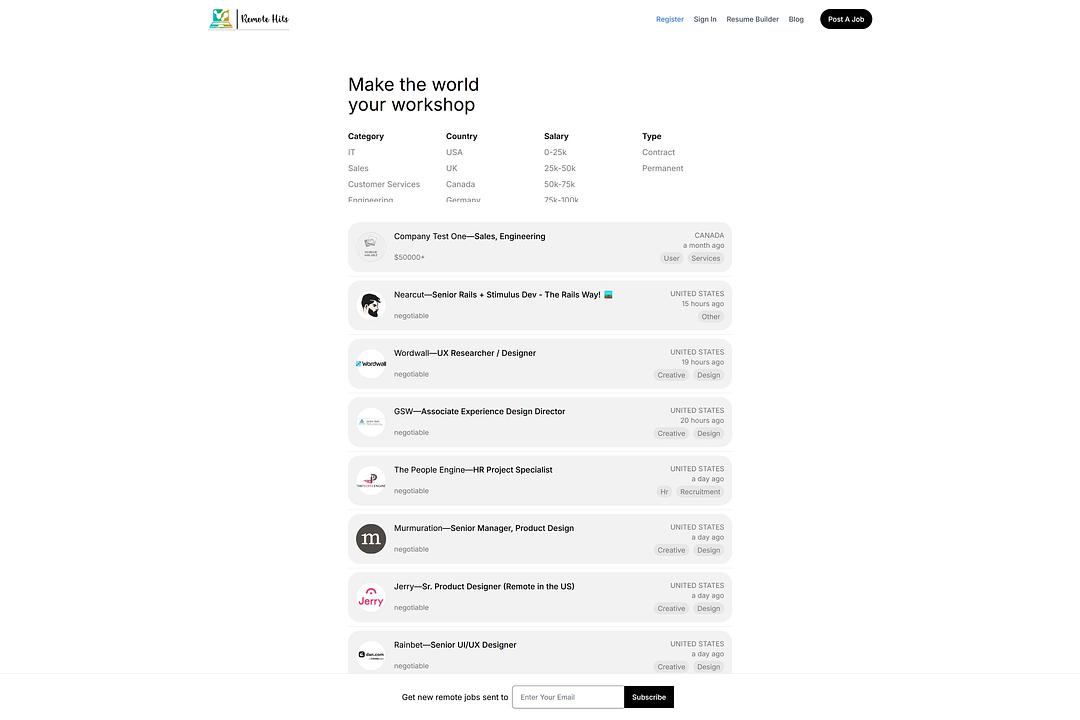Go to Sign In
The height and width of the screenshot is (720, 1080).
coord(705,19)
